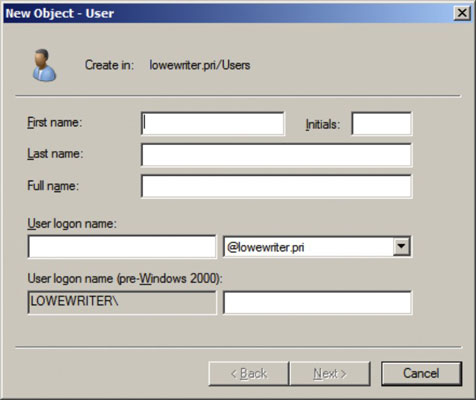The width and height of the screenshot is (476, 400).
Task: Click in the Initials field
Action: tap(382, 124)
